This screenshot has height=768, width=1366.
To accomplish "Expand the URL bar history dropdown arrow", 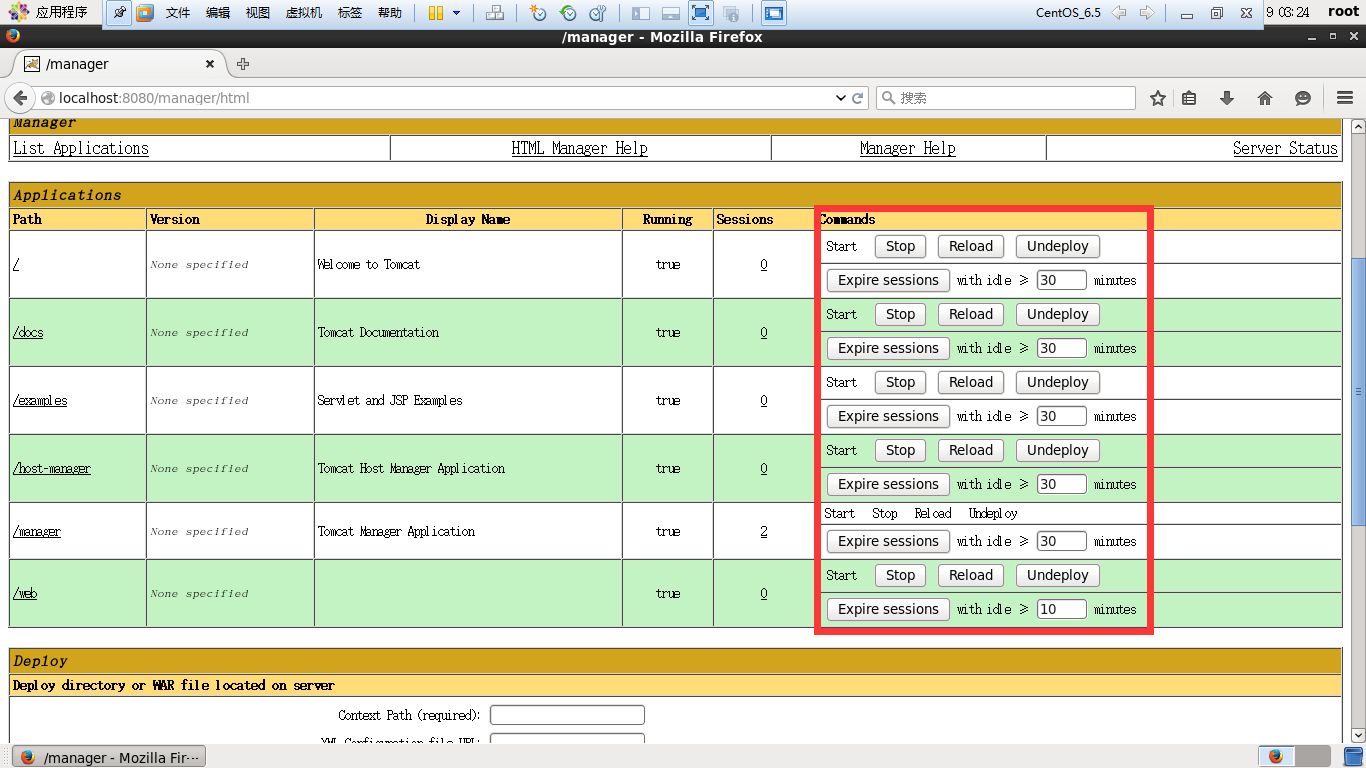I will tap(840, 98).
